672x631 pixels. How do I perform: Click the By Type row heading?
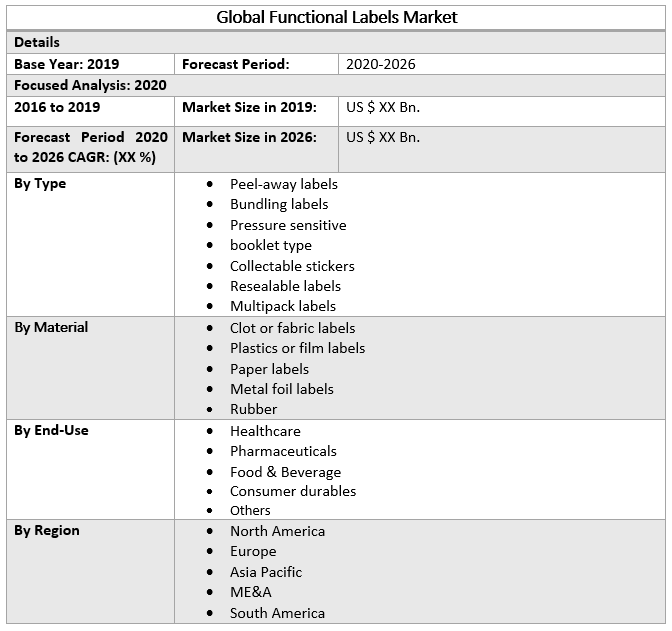click(x=40, y=184)
